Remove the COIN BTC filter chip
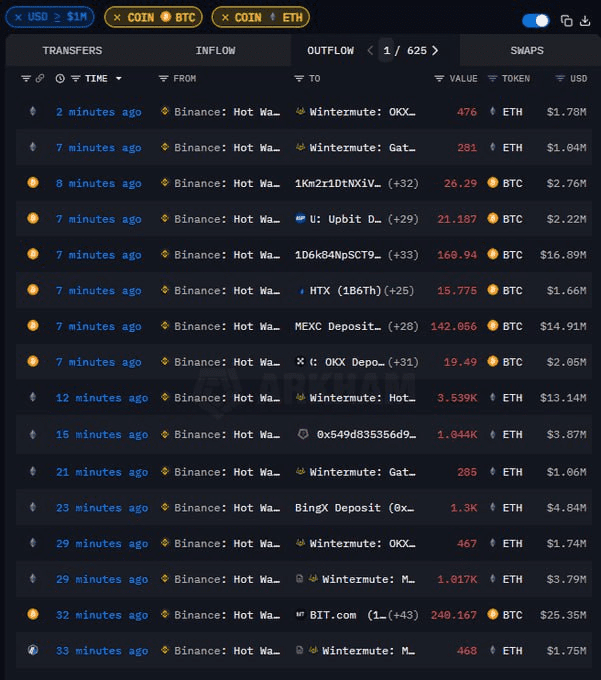Screen dimensions: 601x680 click(x=117, y=17)
